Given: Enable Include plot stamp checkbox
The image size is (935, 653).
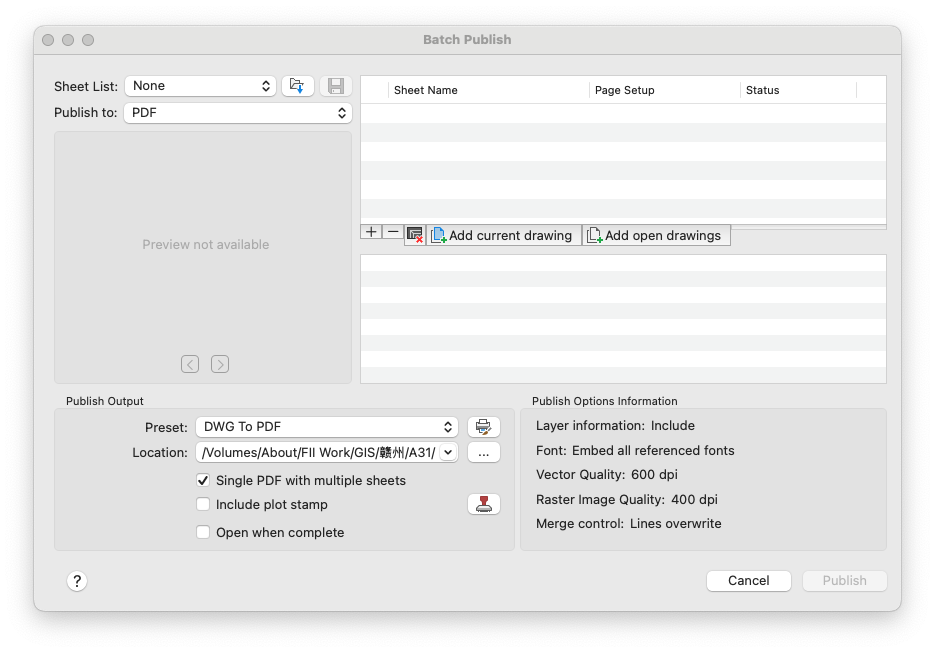Looking at the screenshot, I should (x=203, y=505).
